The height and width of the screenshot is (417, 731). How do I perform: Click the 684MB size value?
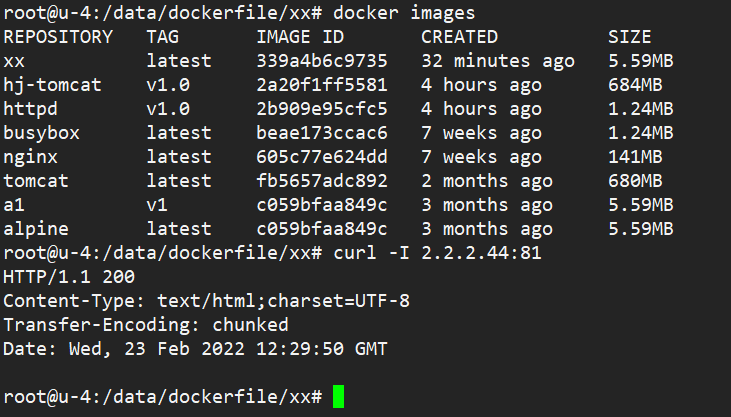coord(635,85)
